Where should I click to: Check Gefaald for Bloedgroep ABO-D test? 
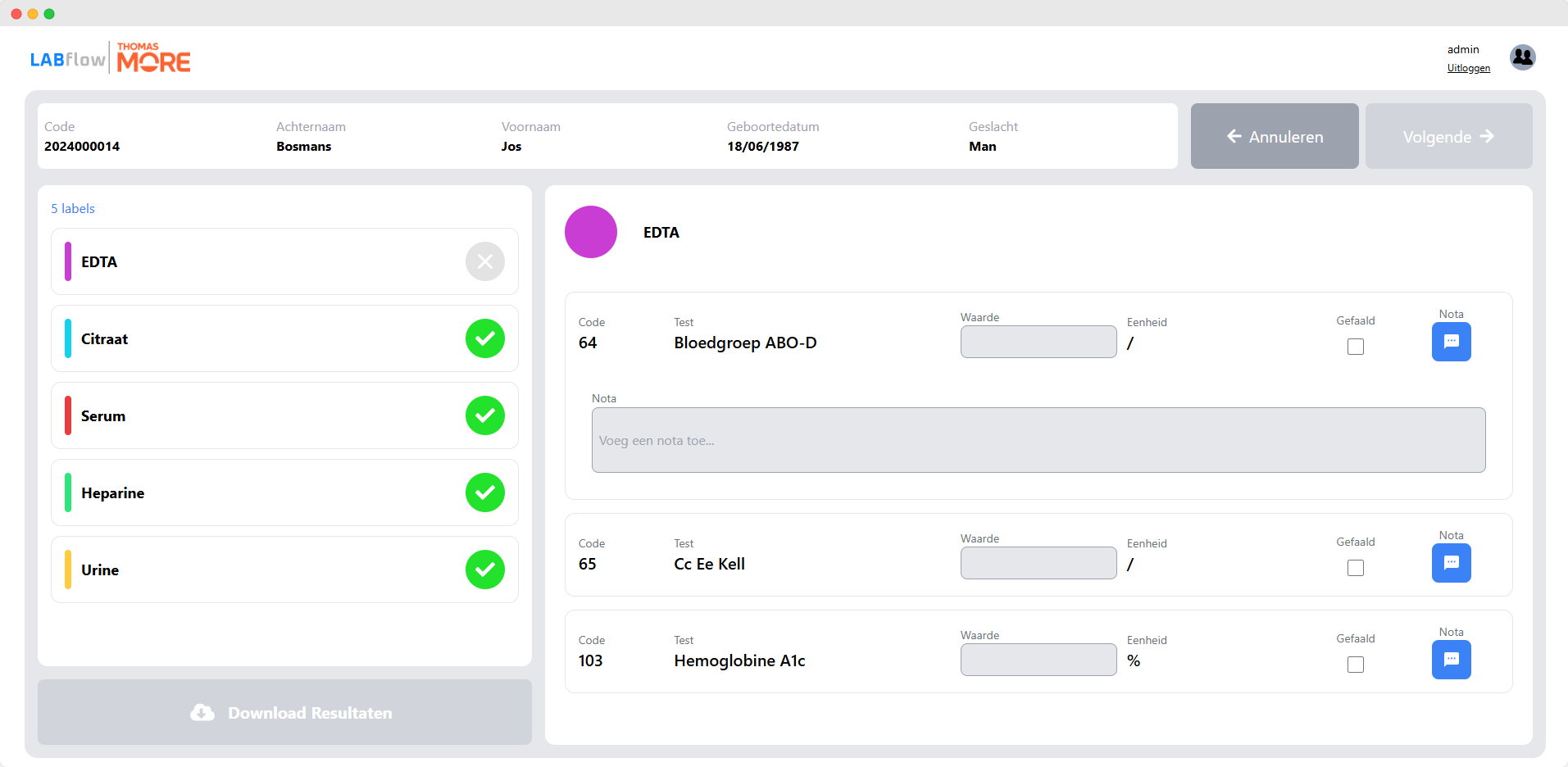pyautogui.click(x=1356, y=347)
